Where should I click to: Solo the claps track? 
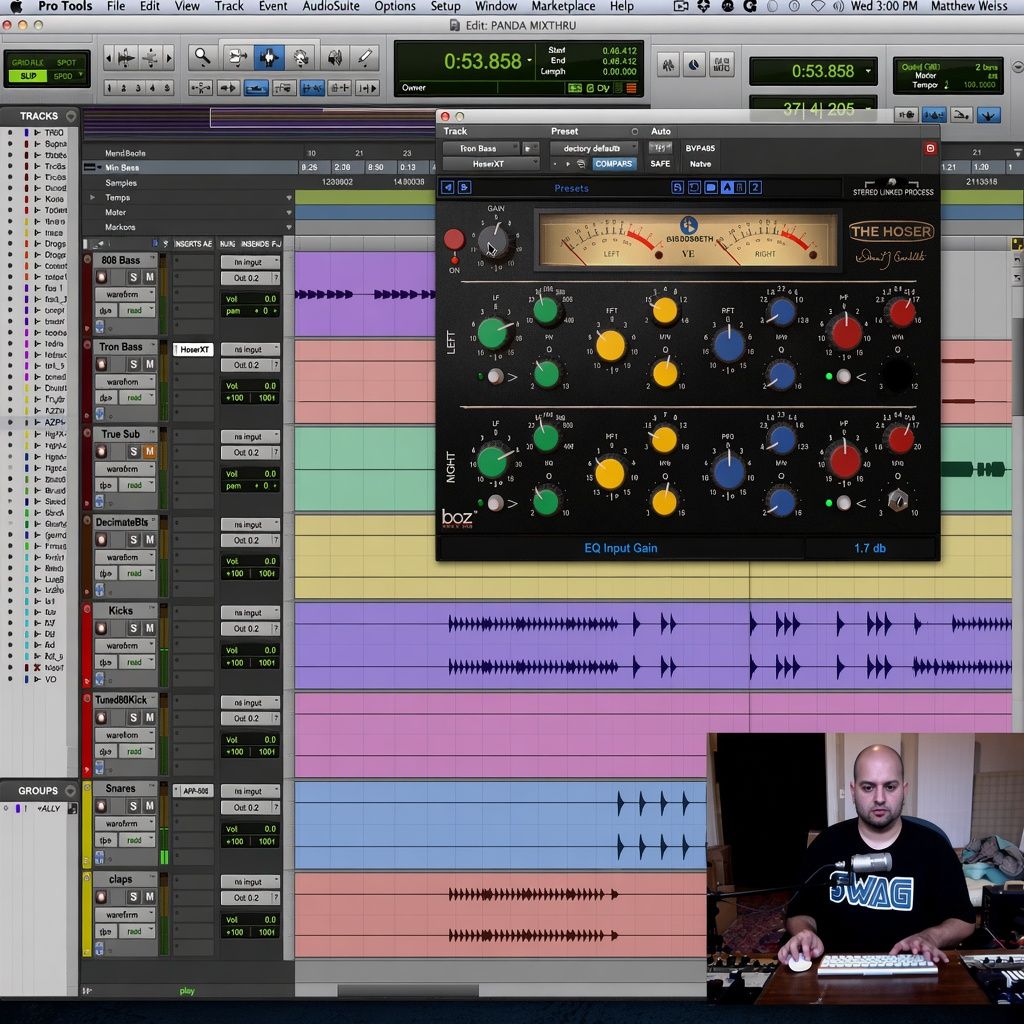133,897
